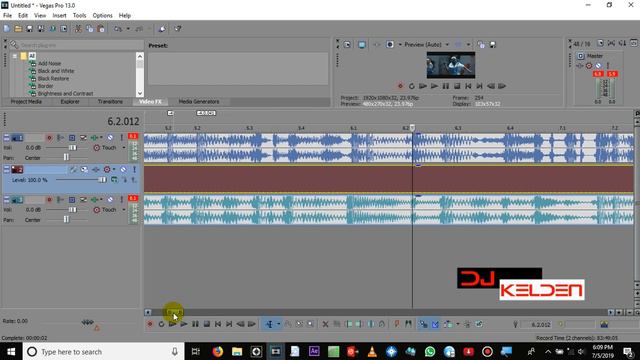Click Pause in the timeline transport bar

click(196, 324)
